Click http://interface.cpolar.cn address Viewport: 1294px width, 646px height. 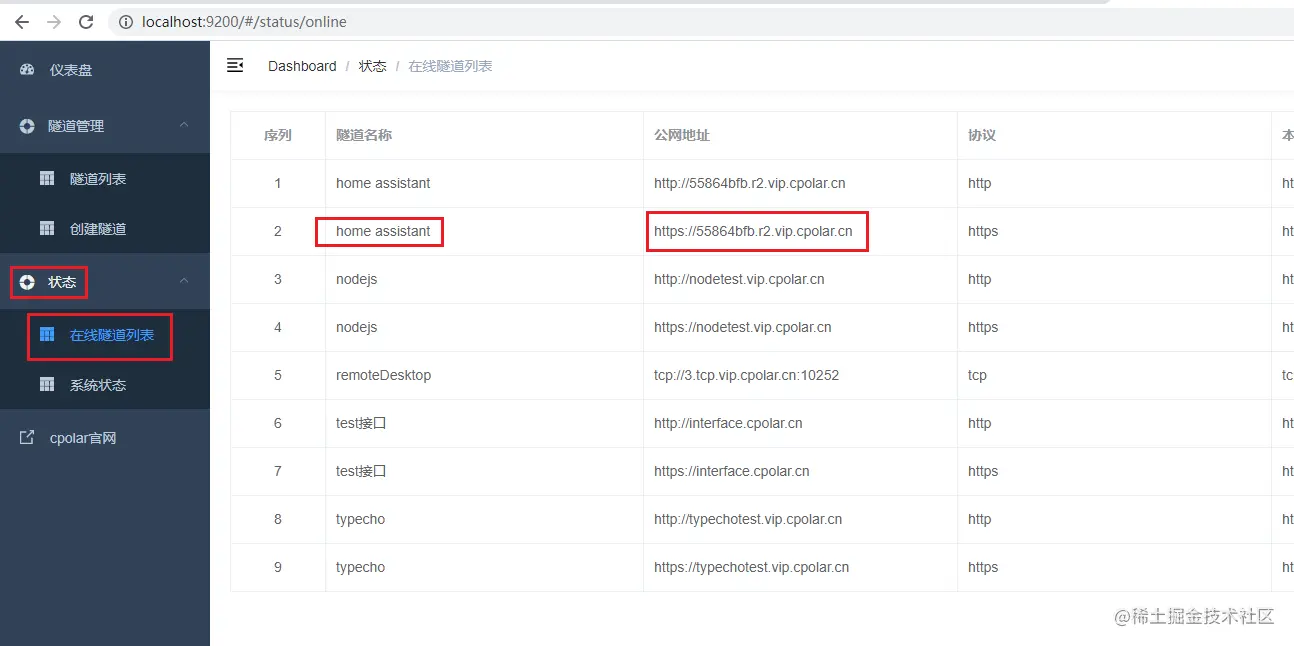pos(728,423)
